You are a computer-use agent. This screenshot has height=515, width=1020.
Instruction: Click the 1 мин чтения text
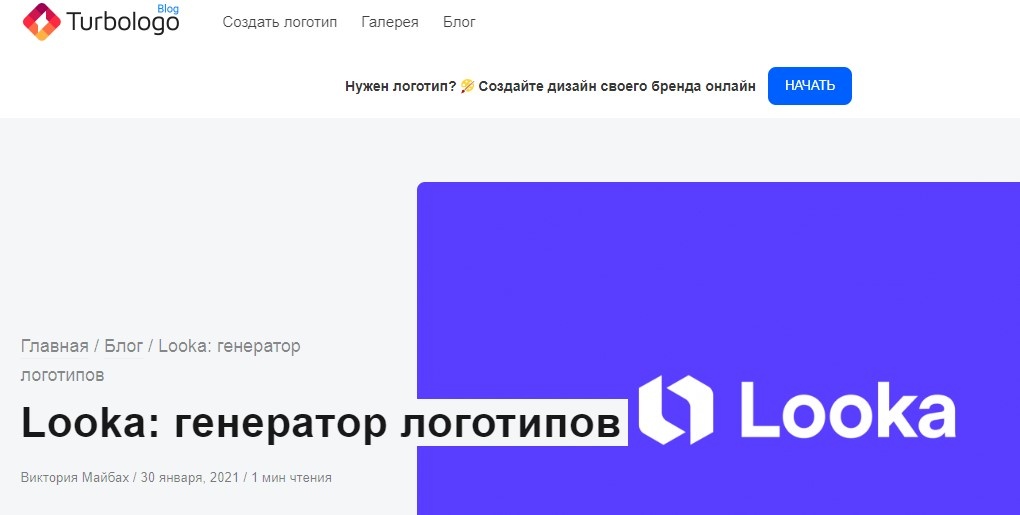click(291, 477)
